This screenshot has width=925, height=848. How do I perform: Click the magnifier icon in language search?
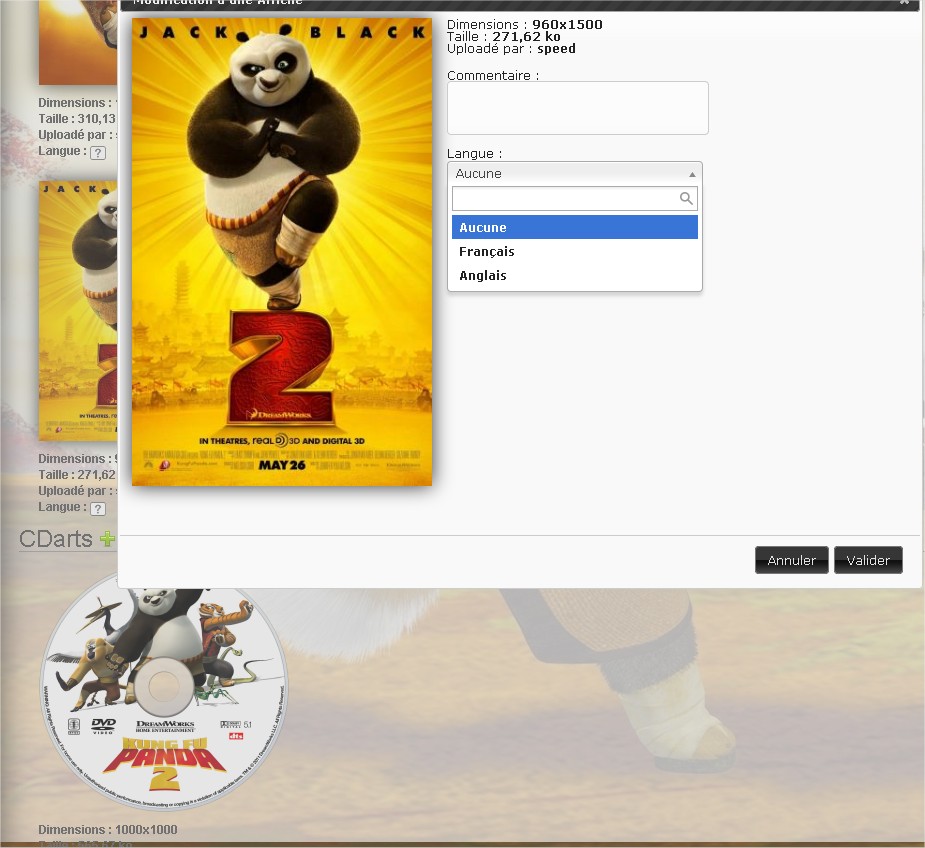tap(686, 199)
